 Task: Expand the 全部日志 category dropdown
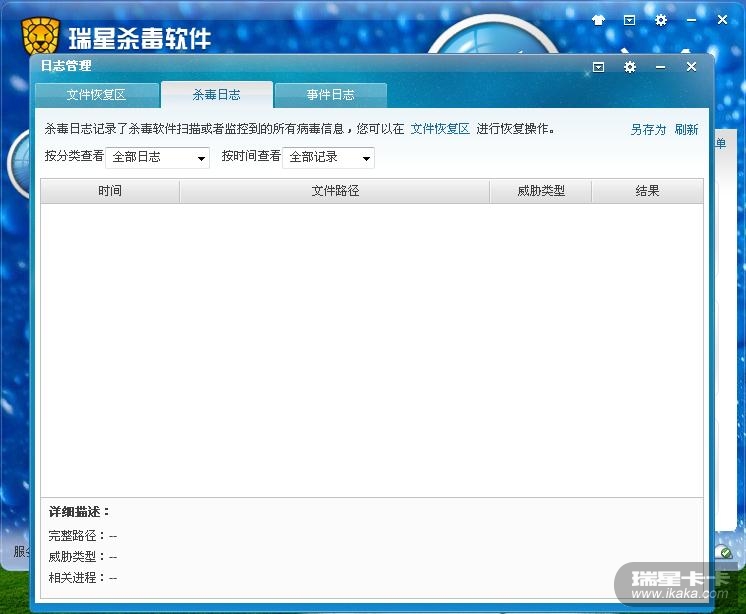point(157,157)
